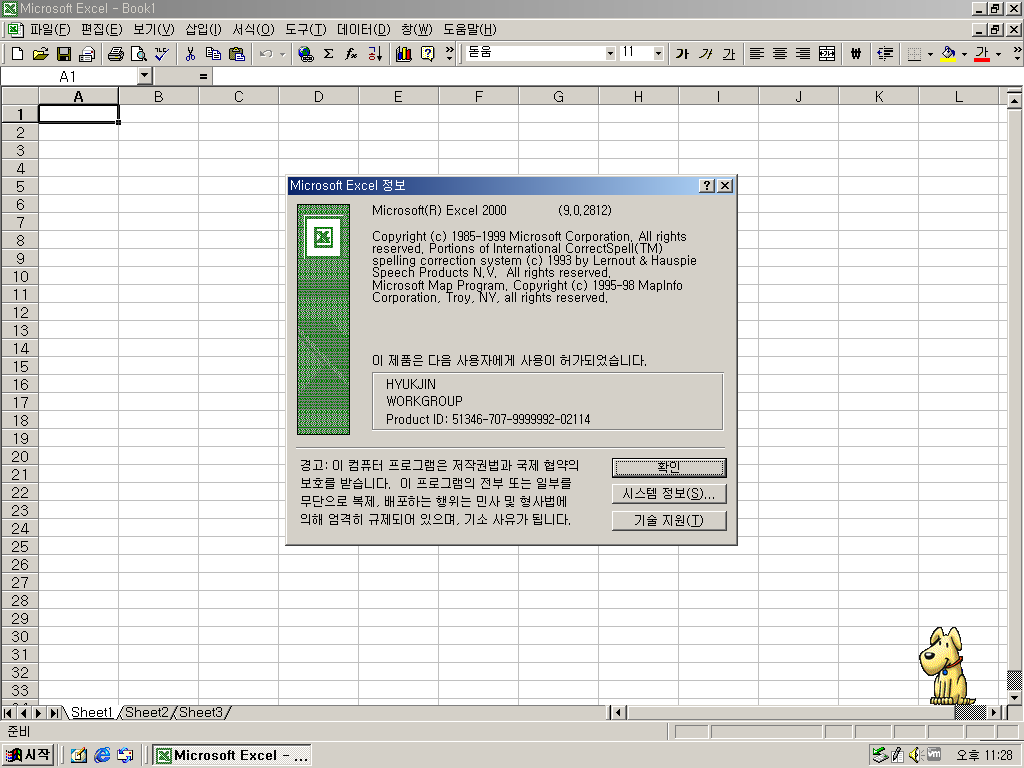This screenshot has width=1024, height=768.
Task: Apply Merge and Center to cells
Action: pos(827,54)
